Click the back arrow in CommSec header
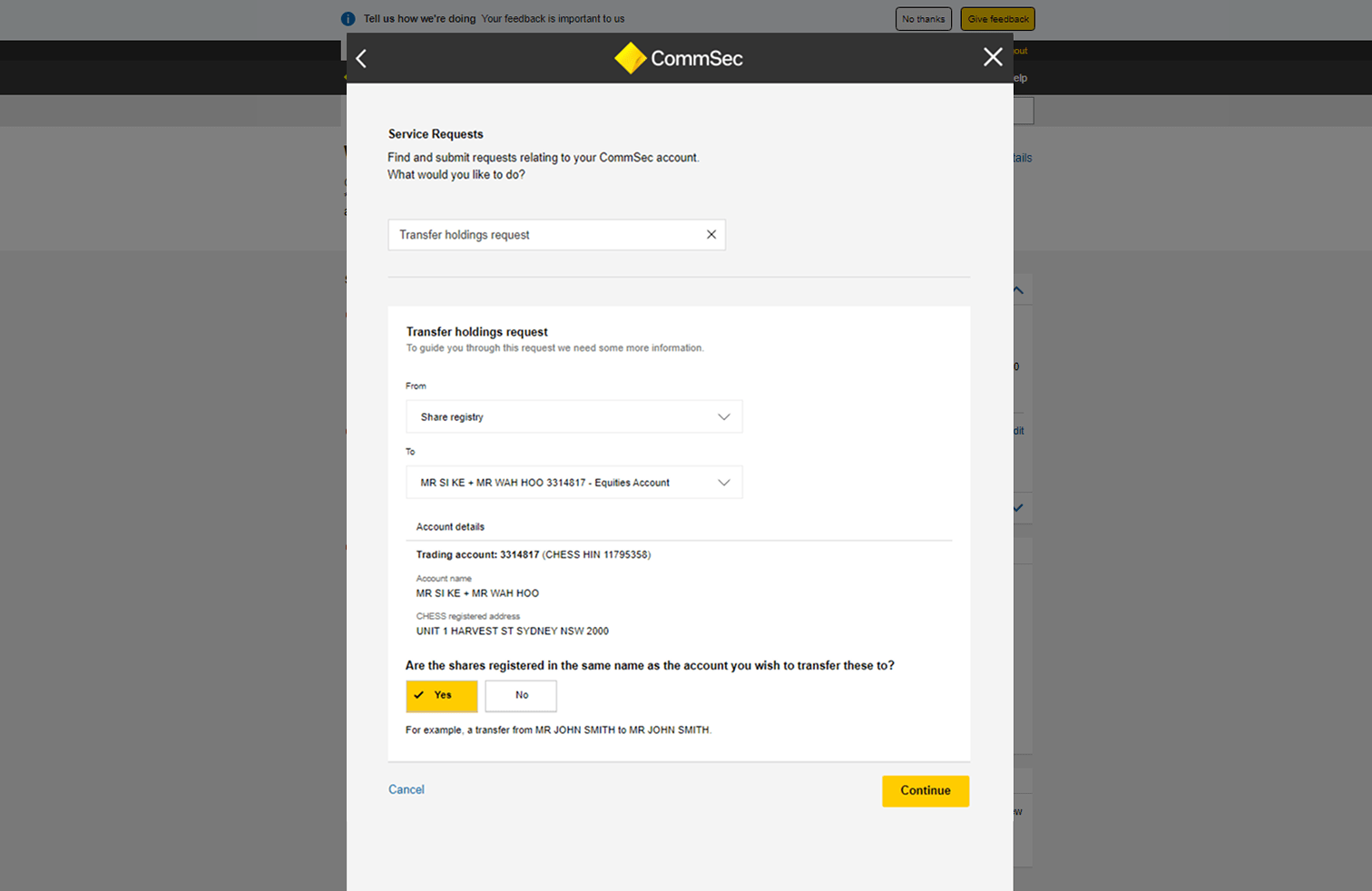1372x891 pixels. (x=361, y=59)
